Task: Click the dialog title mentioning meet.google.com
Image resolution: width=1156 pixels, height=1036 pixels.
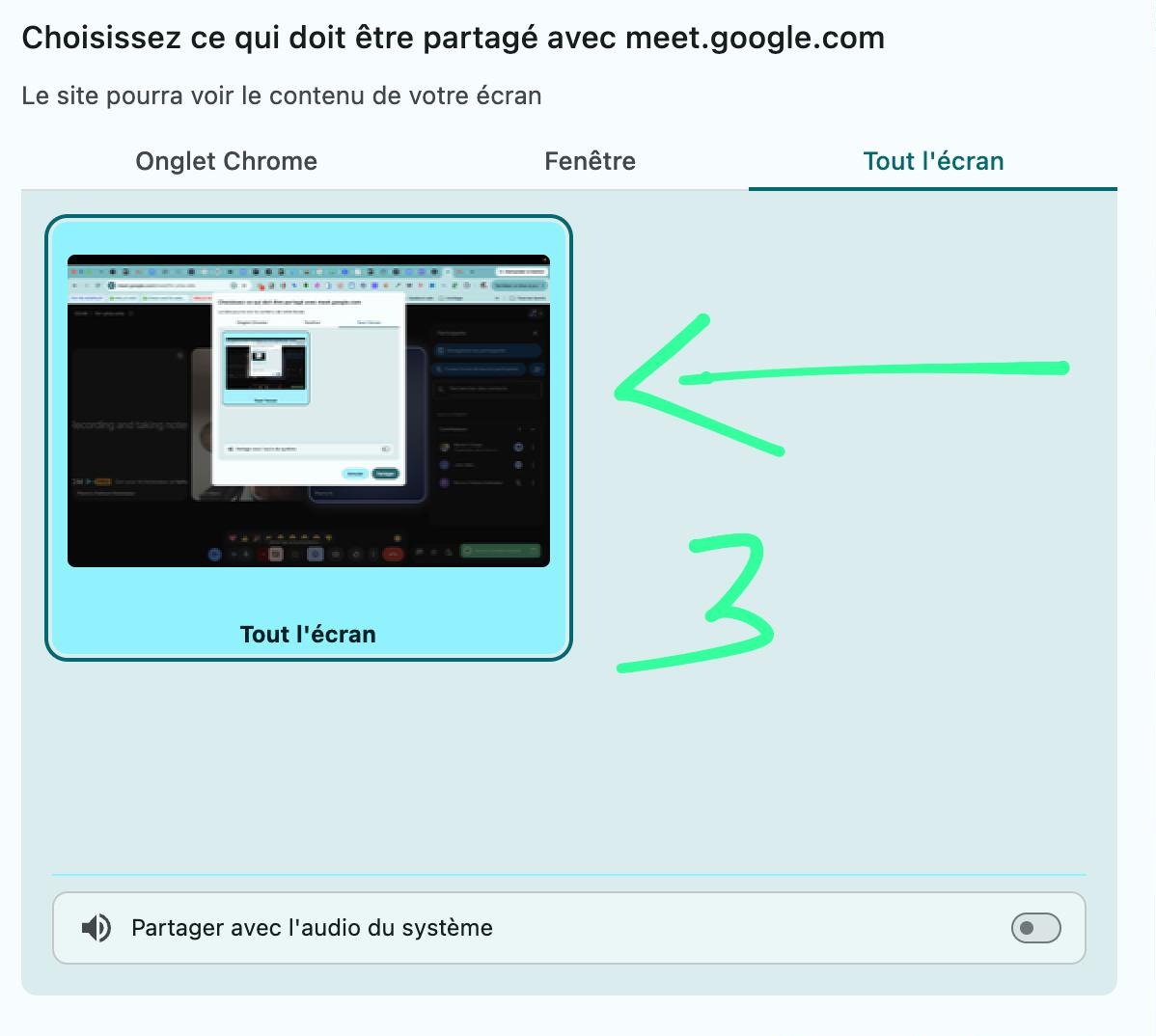Action: 453,38
